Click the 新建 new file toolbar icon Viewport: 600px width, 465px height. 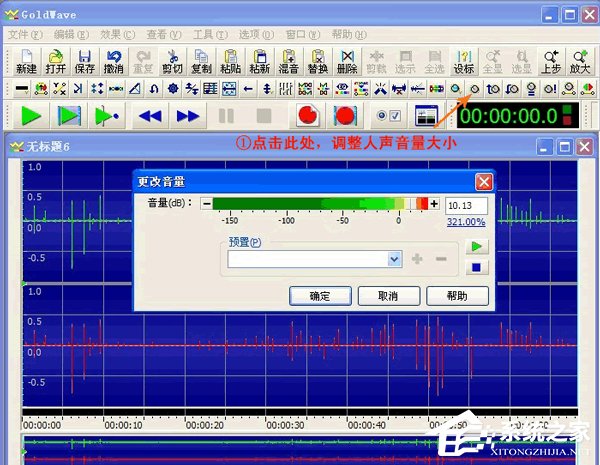coord(26,62)
